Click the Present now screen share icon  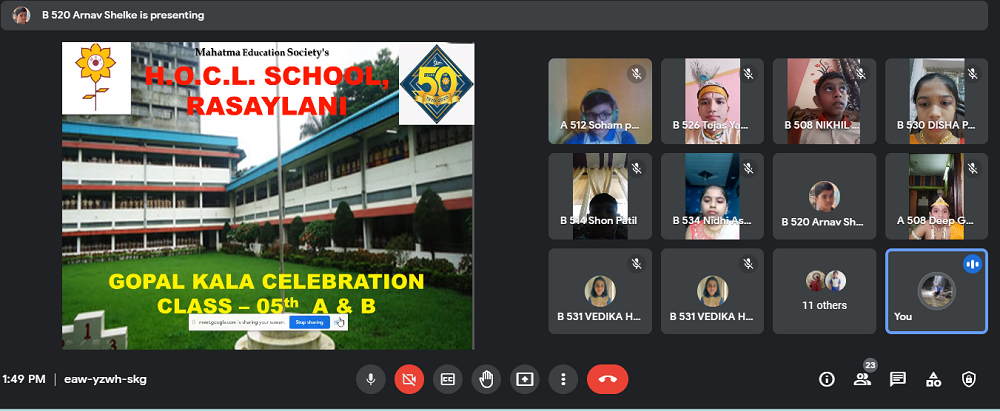(x=525, y=379)
